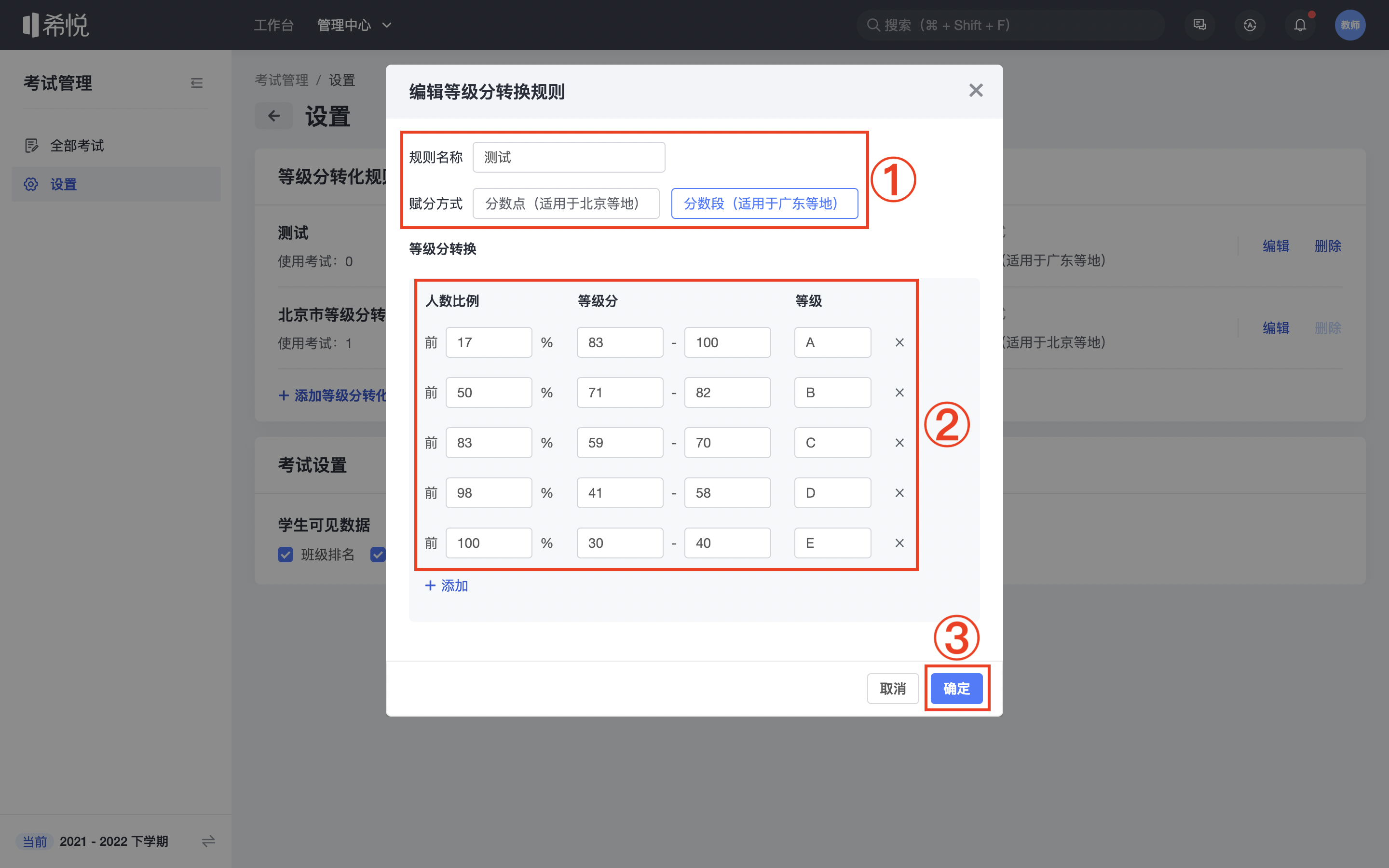Viewport: 1389px width, 868px height.
Task: Click the 规则名称 input field
Action: tap(569, 157)
